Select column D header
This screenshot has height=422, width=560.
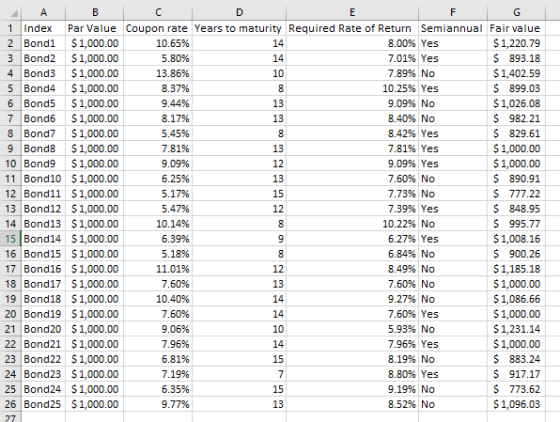(x=239, y=13)
